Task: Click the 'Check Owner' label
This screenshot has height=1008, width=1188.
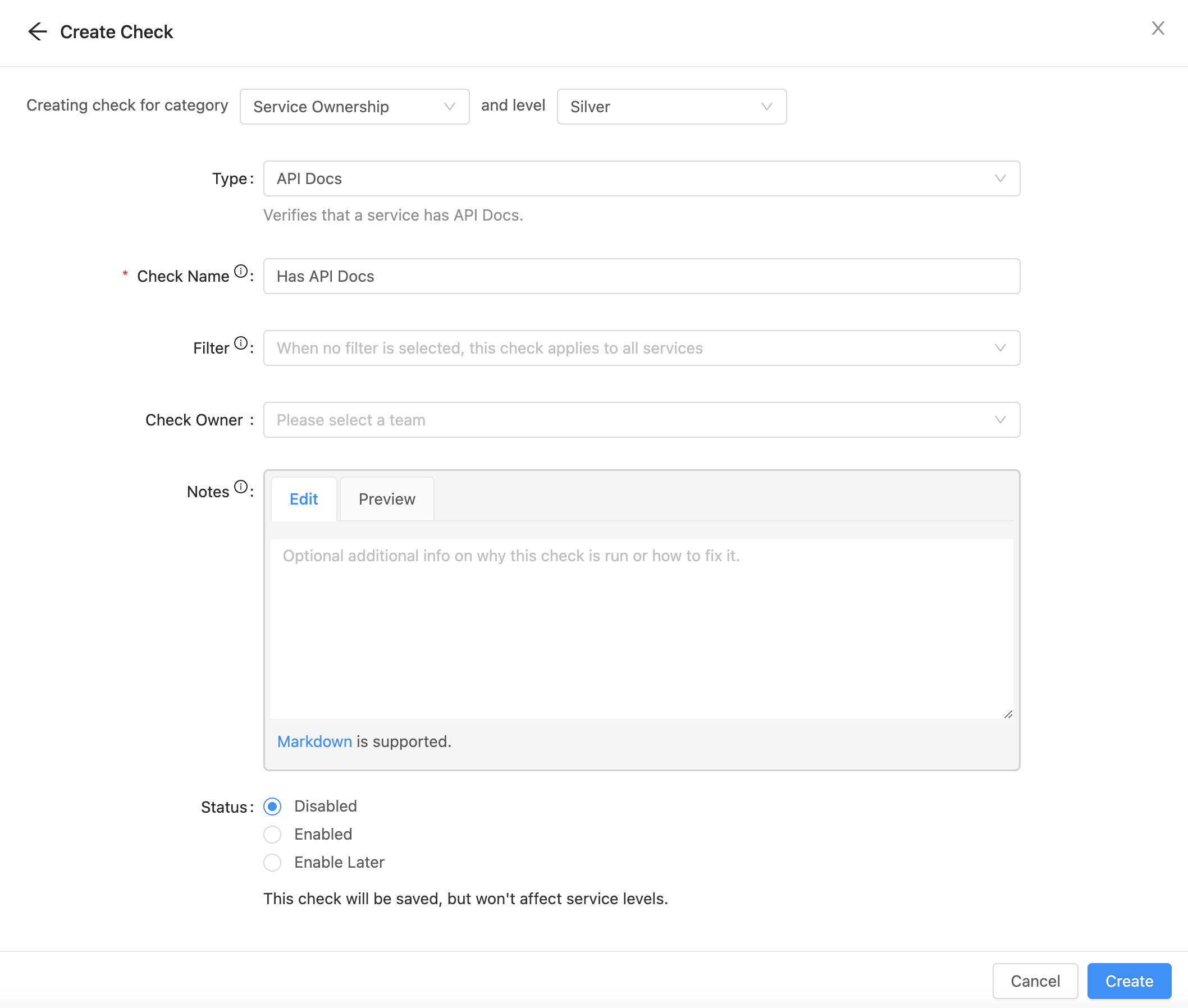Action: 194,420
